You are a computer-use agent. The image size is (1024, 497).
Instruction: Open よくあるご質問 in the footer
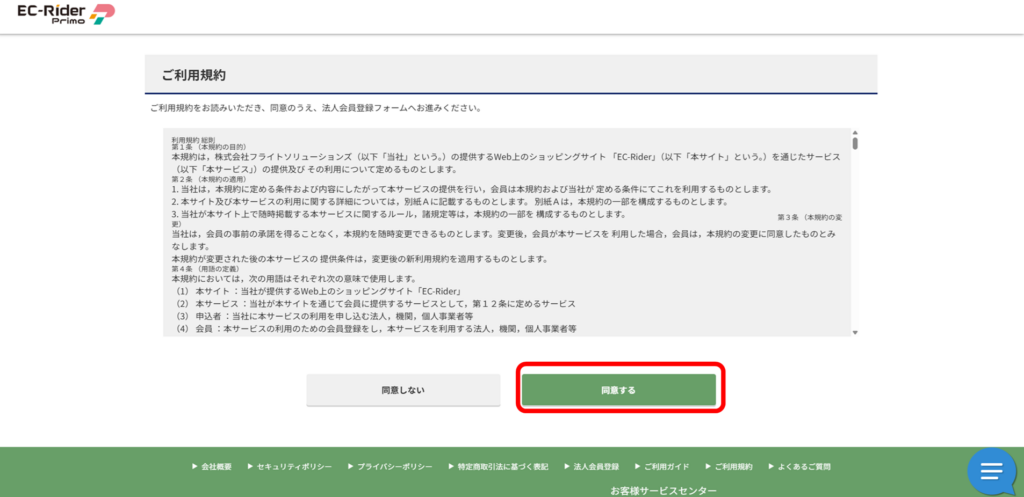(804, 467)
